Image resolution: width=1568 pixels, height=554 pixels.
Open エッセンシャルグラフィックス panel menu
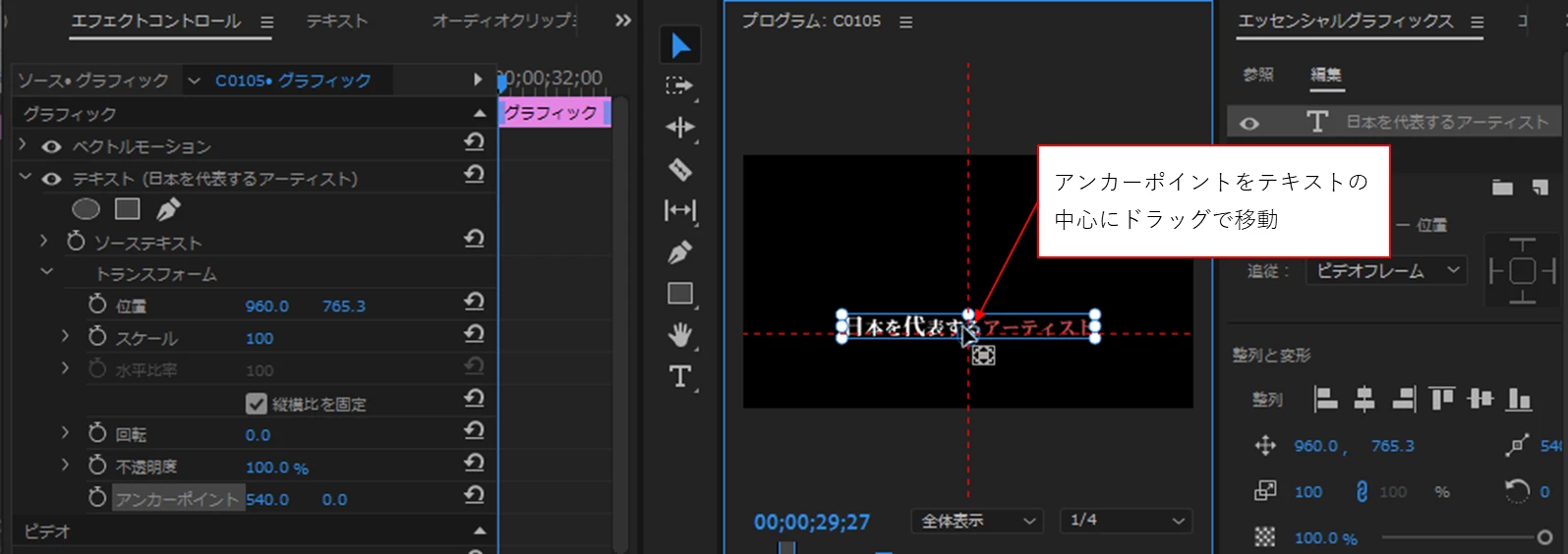coord(1477,22)
